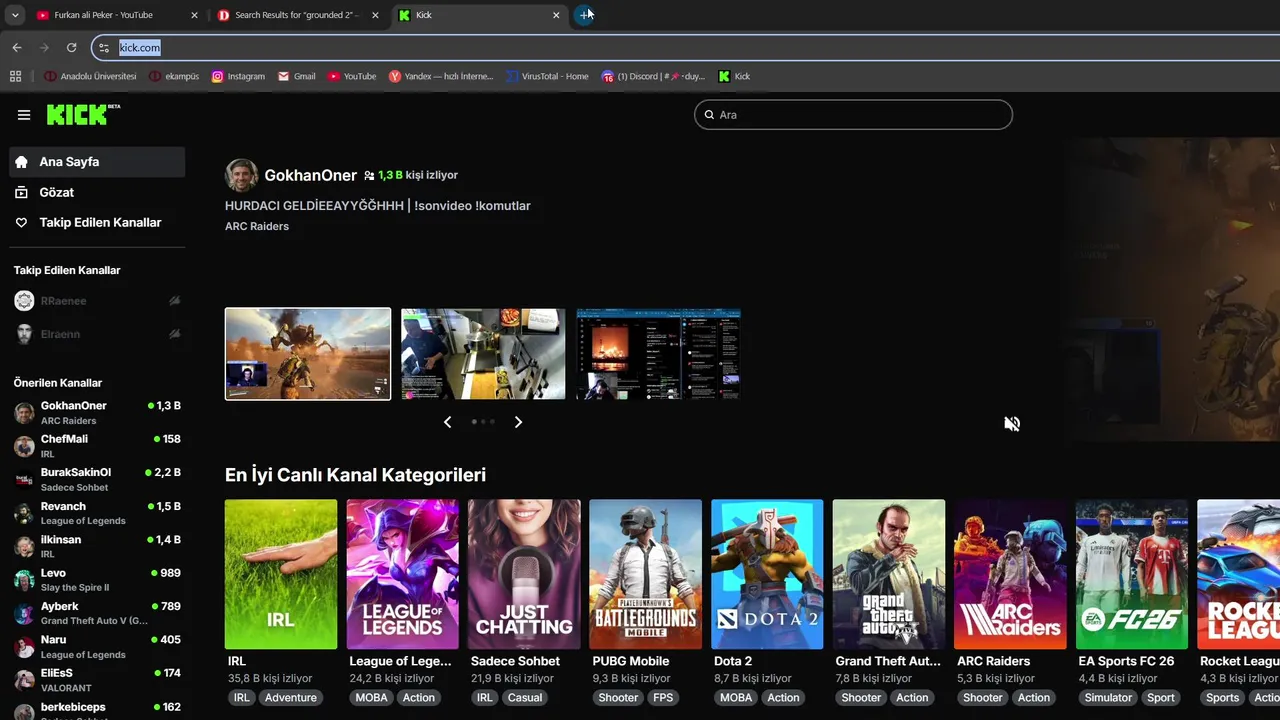The height and width of the screenshot is (720, 1280).
Task: Open recommended channel EliEsS
Action: point(97,680)
